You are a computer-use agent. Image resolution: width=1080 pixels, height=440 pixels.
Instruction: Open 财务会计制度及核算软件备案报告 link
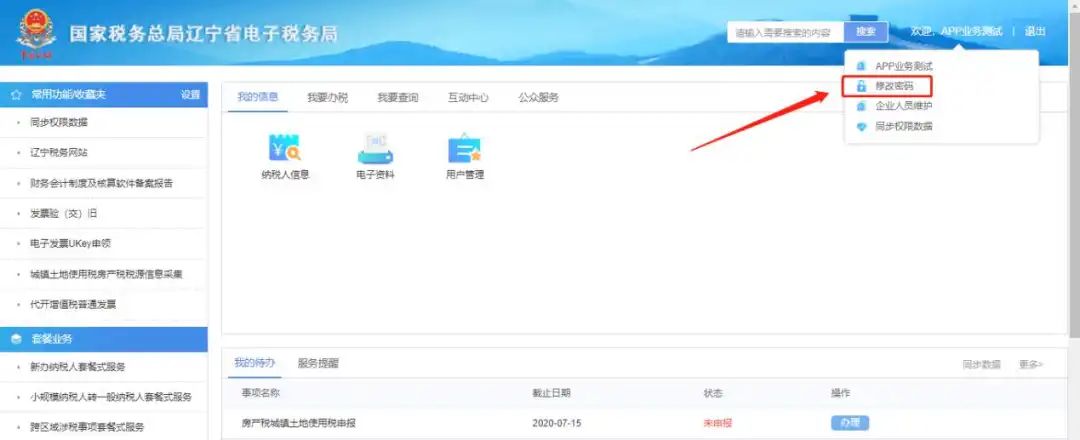(x=101, y=183)
